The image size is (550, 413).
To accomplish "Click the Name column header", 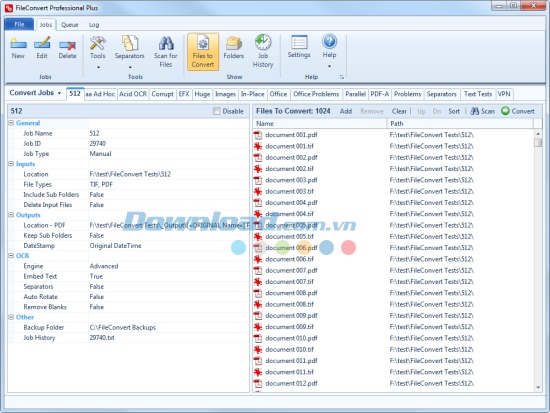I will click(x=320, y=124).
